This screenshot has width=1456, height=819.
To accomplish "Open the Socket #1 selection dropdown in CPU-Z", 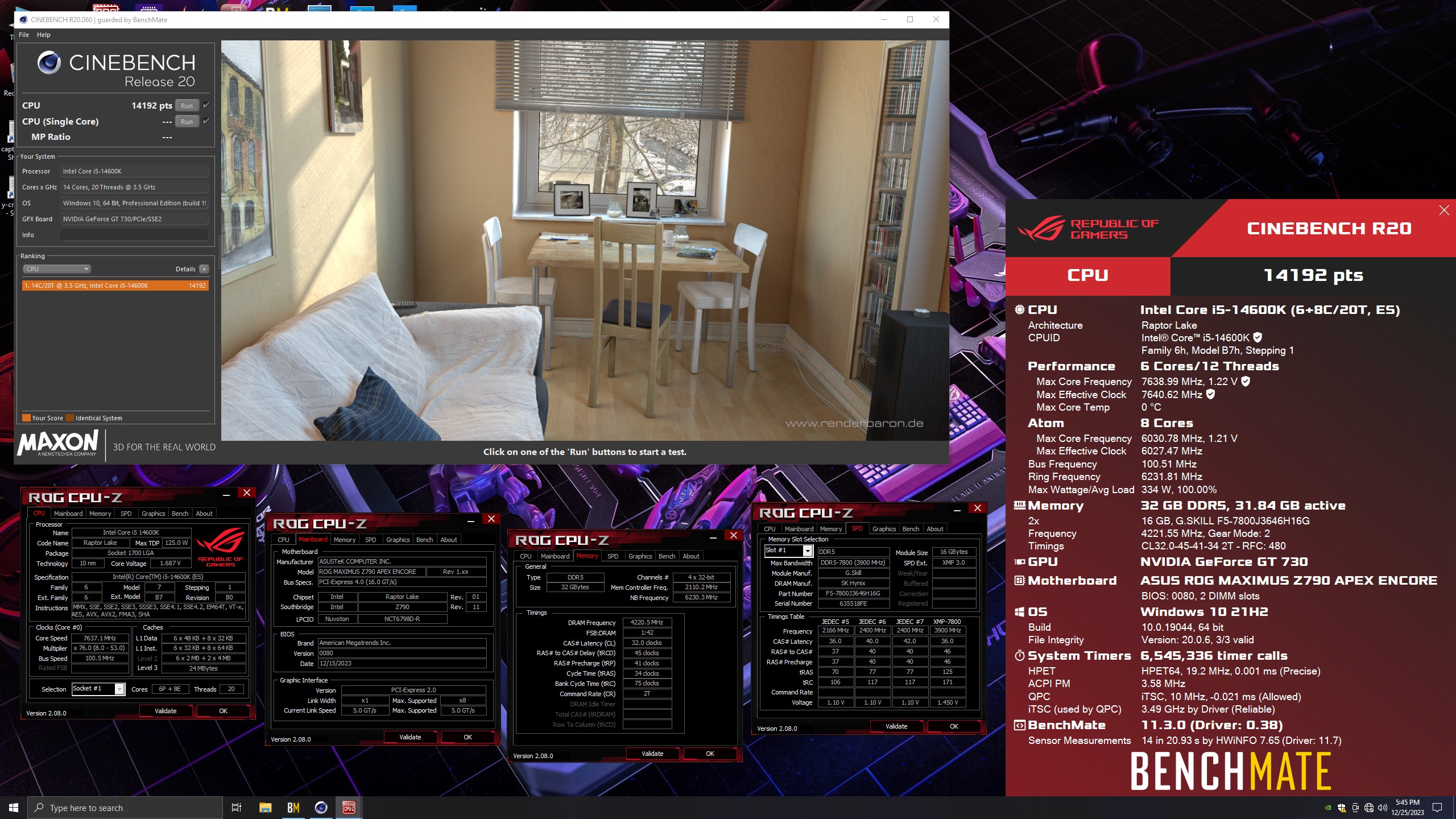I will 98,689.
